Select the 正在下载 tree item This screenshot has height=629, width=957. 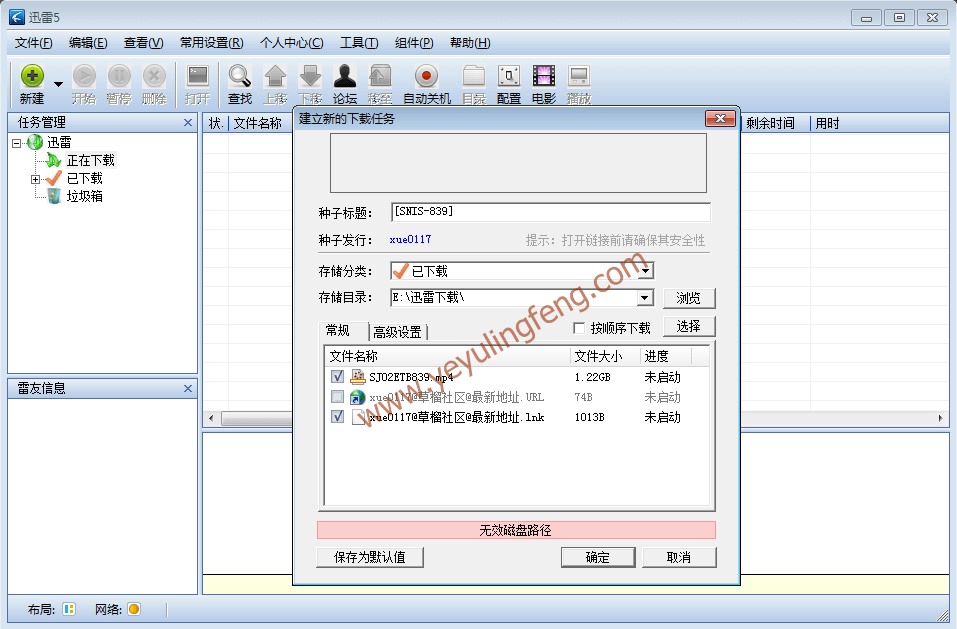[x=90, y=160]
